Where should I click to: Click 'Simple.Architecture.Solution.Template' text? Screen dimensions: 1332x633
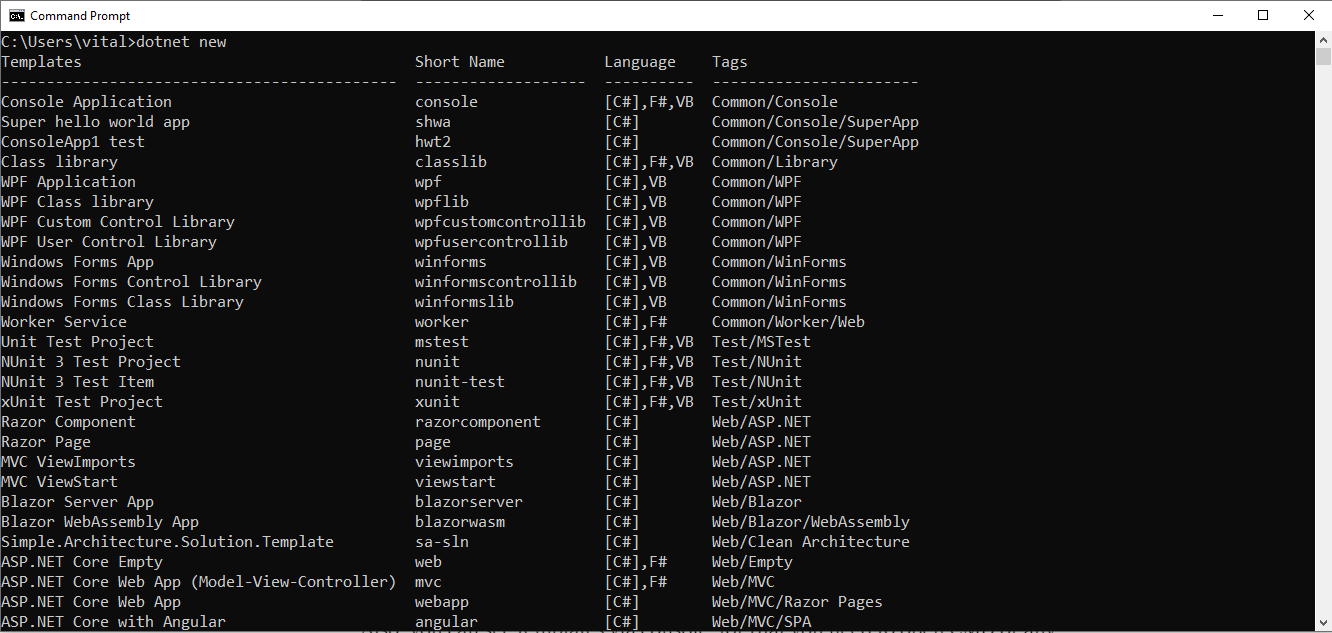click(167, 542)
